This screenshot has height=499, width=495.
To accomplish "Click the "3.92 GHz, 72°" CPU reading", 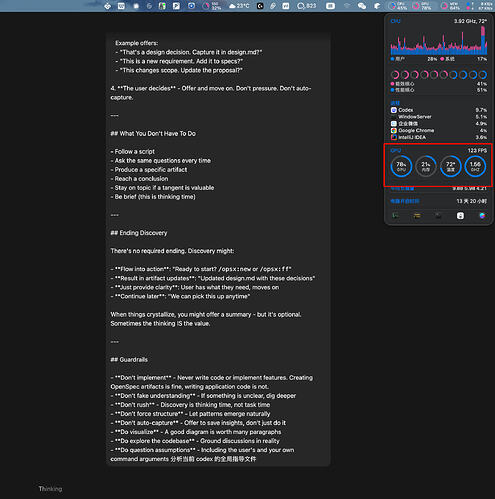I will (470, 21).
